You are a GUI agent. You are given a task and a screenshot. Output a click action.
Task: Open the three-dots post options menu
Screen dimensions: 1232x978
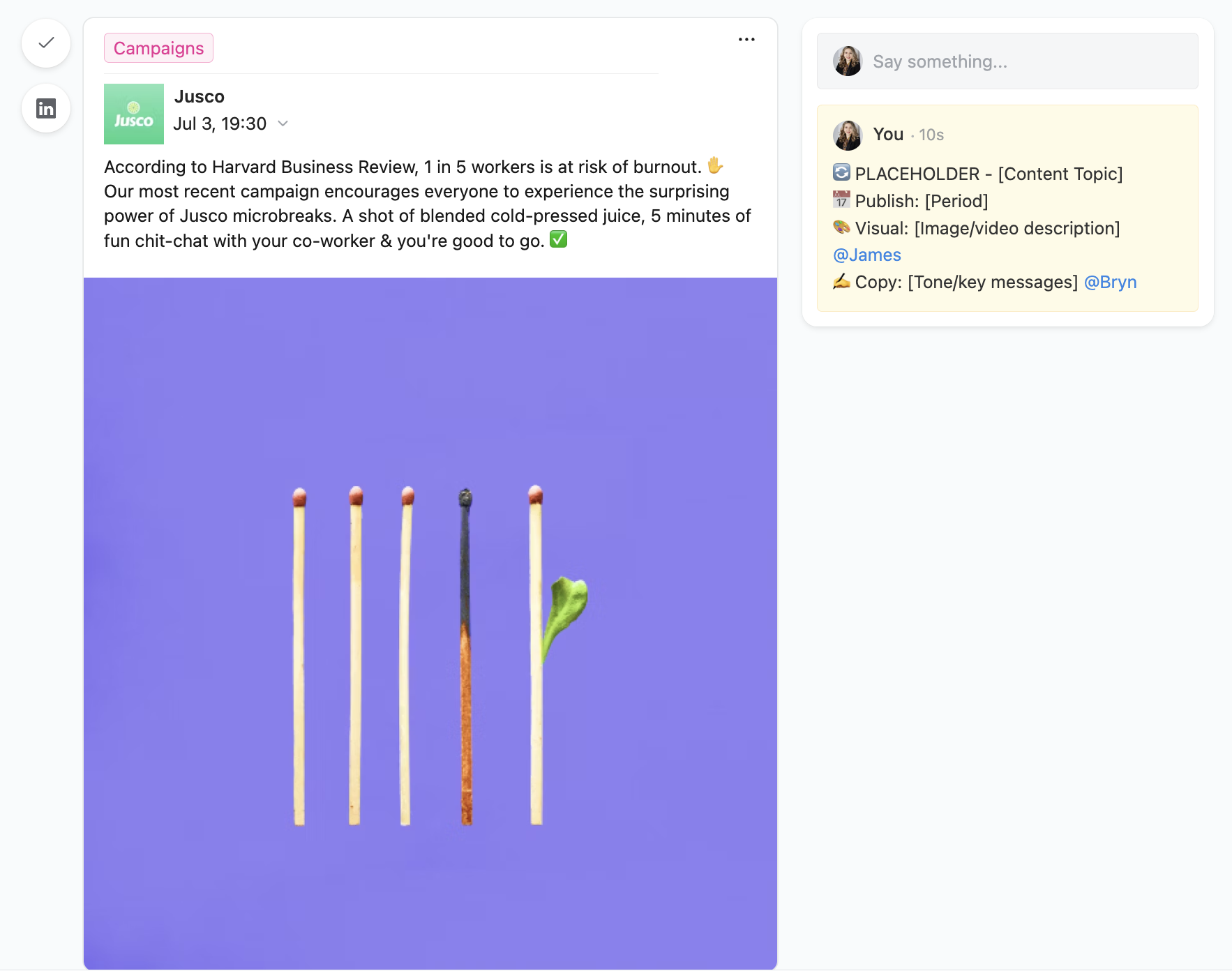pyautogui.click(x=746, y=40)
